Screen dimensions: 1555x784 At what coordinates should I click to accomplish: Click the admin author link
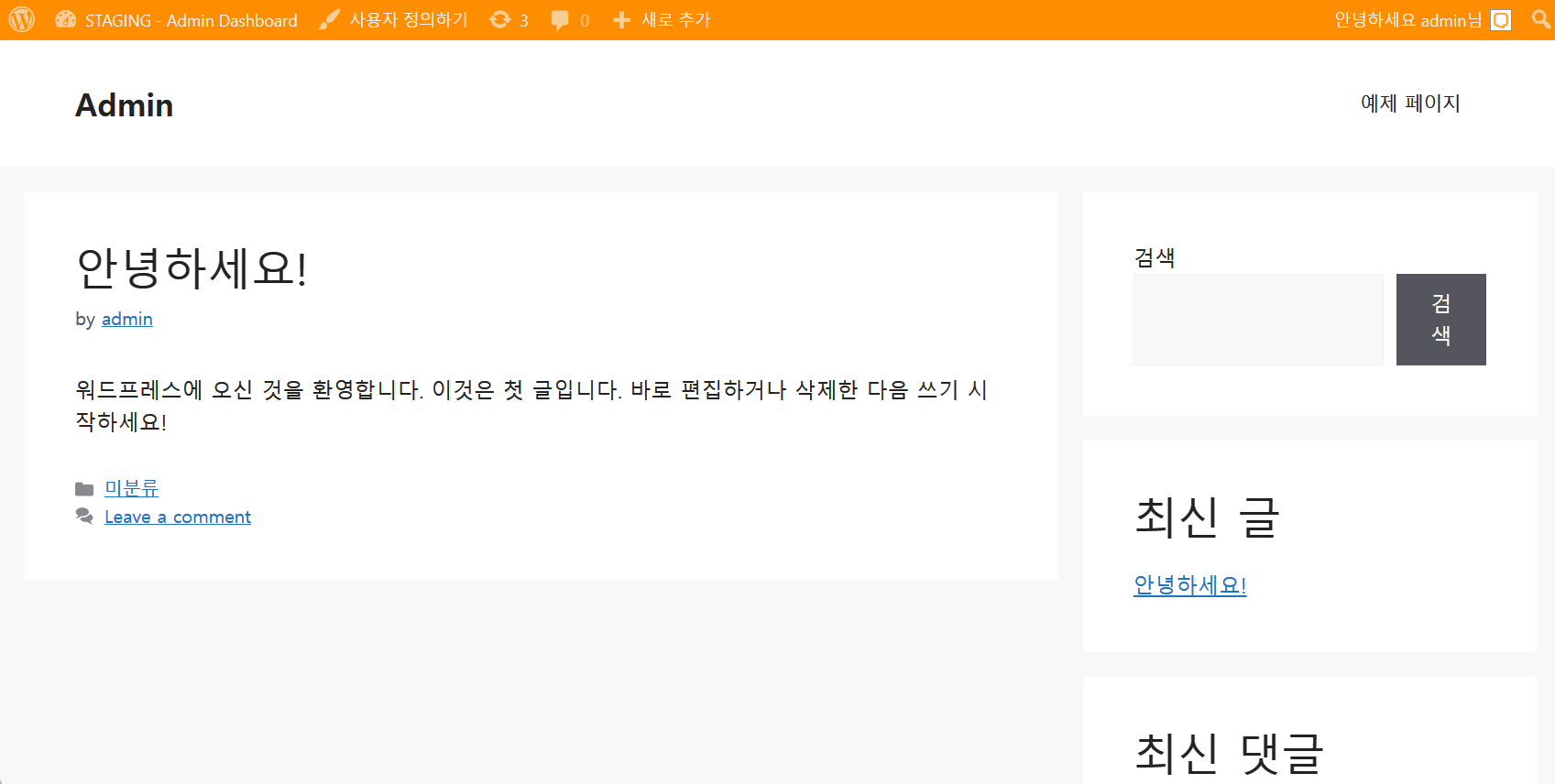point(127,319)
